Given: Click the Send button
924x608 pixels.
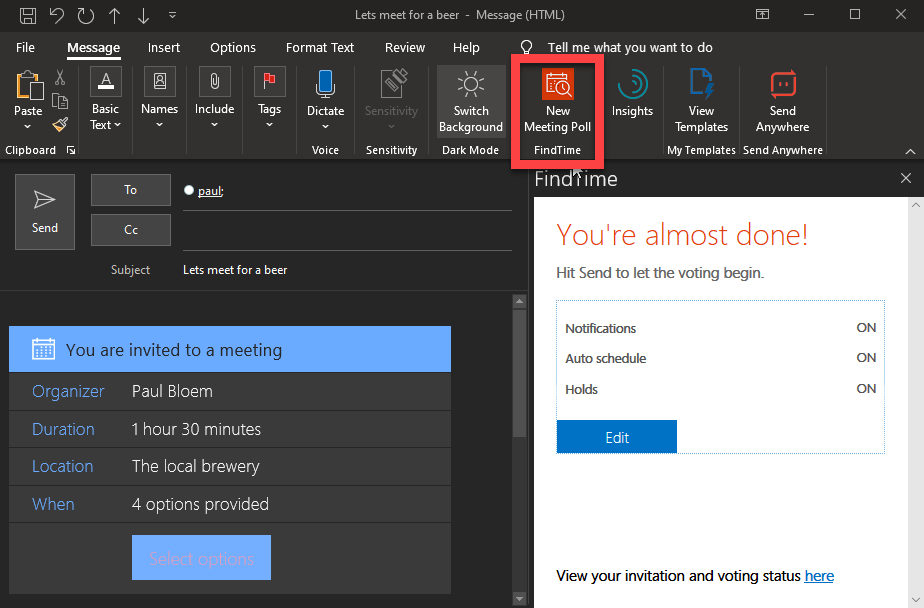Looking at the screenshot, I should tap(45, 212).
